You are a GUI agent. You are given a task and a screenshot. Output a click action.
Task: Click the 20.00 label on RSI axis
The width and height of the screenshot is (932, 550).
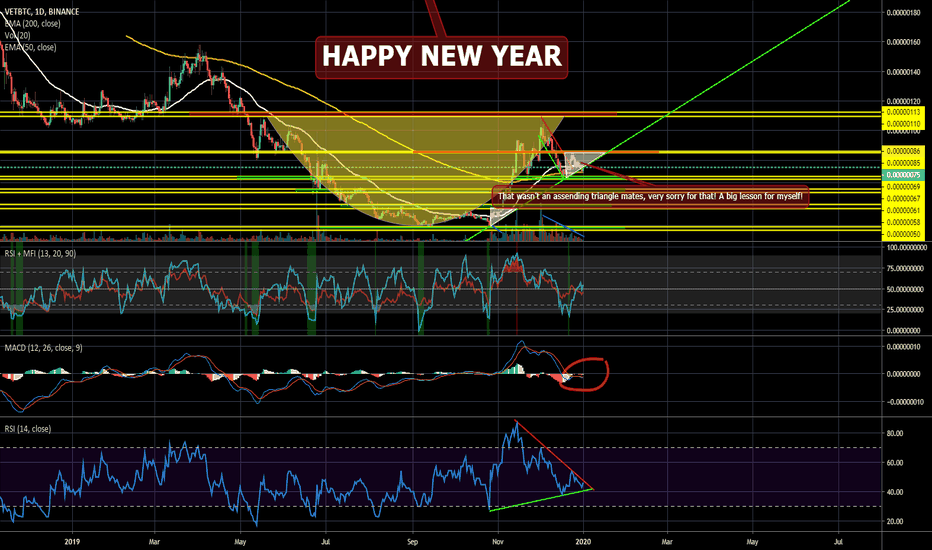point(895,521)
